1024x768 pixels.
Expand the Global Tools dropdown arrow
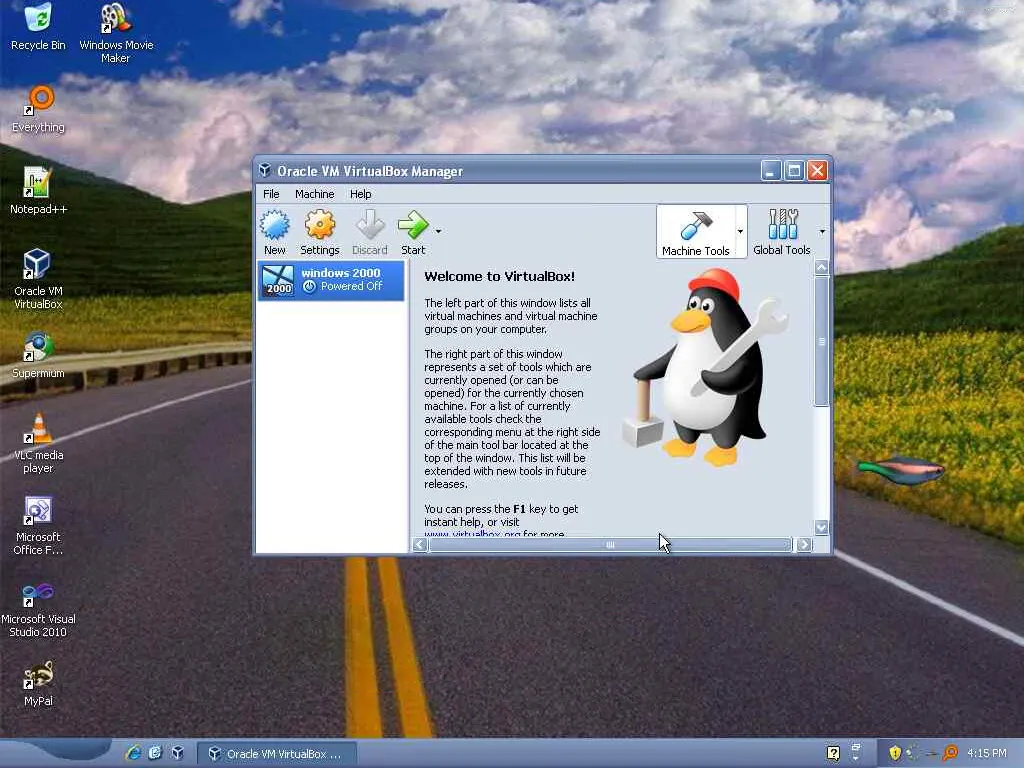822,231
